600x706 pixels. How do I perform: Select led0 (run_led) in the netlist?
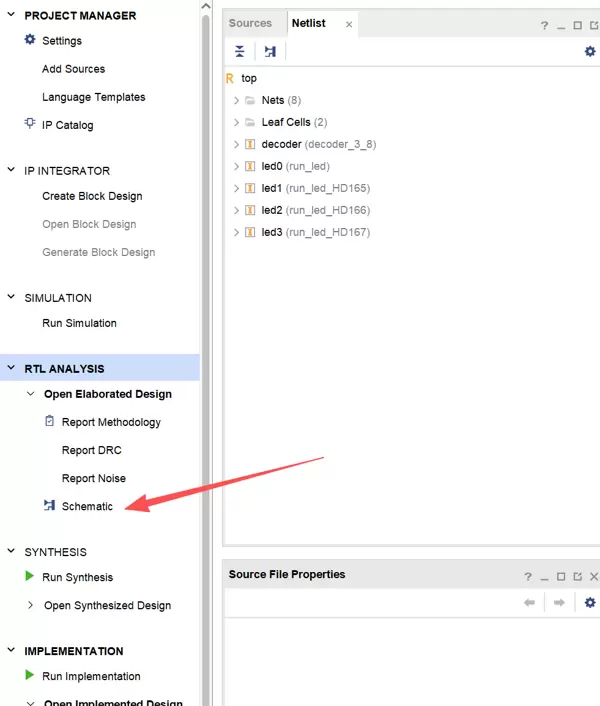pos(295,166)
